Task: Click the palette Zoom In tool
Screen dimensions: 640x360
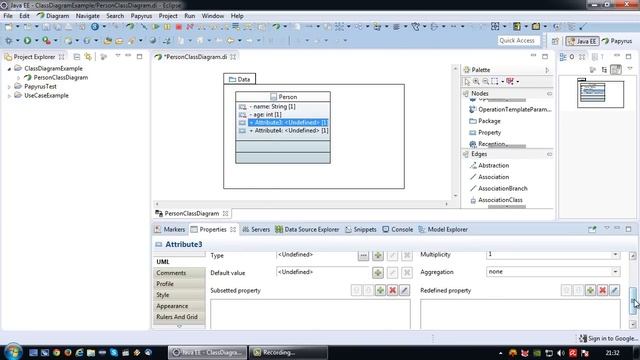Action: [x=476, y=82]
